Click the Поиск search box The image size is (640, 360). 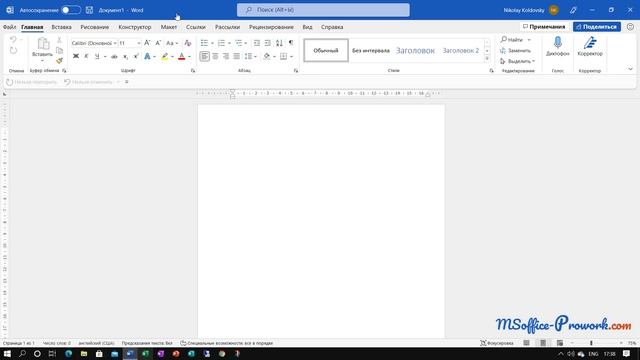(x=323, y=10)
